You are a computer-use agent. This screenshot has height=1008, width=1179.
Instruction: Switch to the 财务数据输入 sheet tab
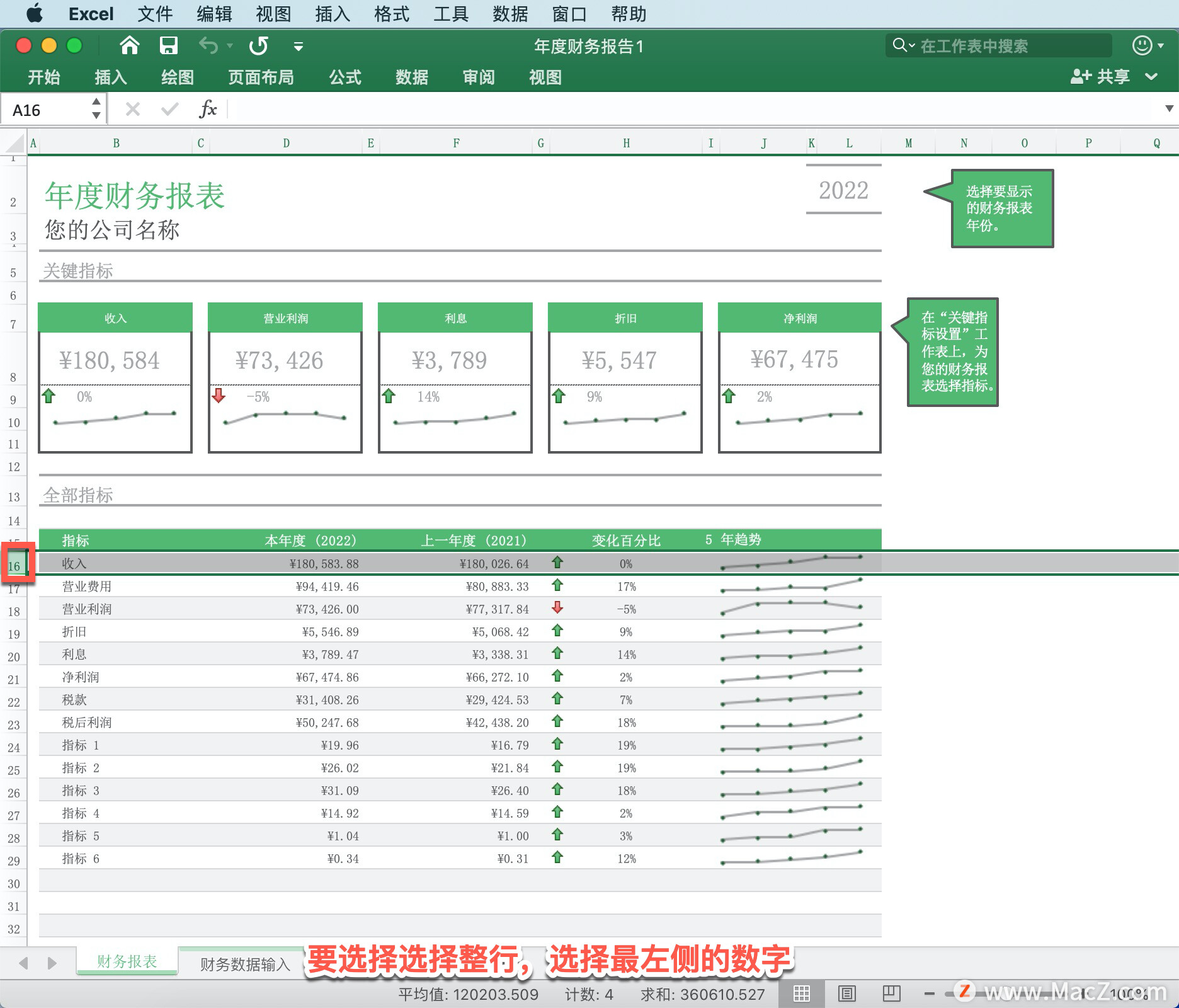coord(244,964)
